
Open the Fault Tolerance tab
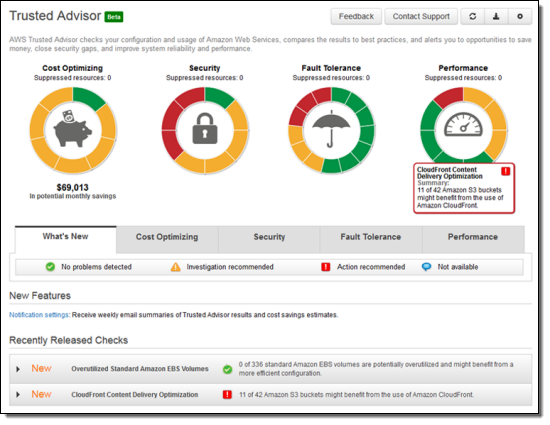tap(371, 237)
